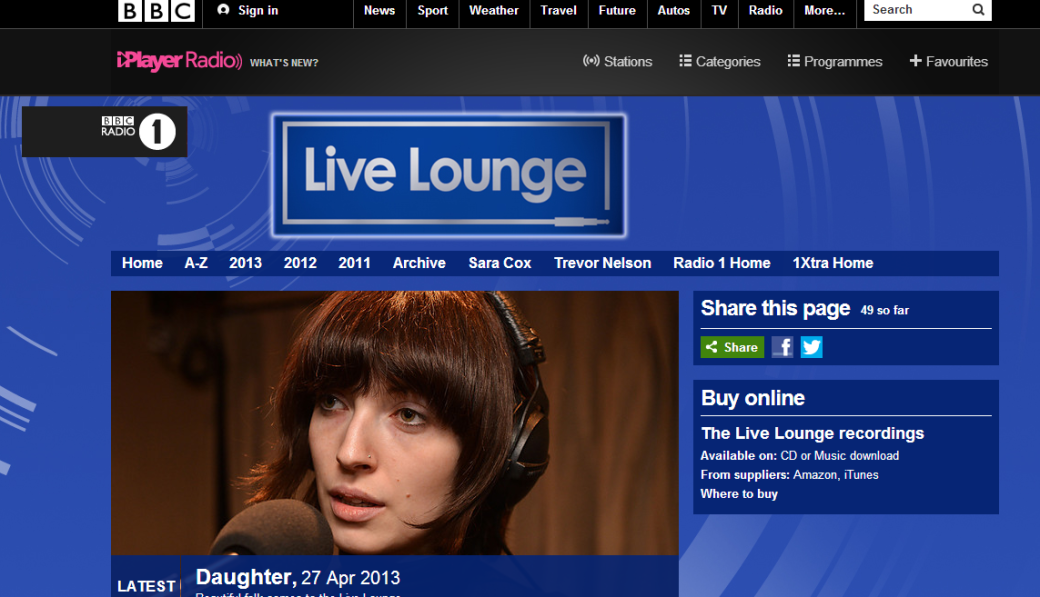
Task: Open the What's New link
Action: pyautogui.click(x=284, y=63)
